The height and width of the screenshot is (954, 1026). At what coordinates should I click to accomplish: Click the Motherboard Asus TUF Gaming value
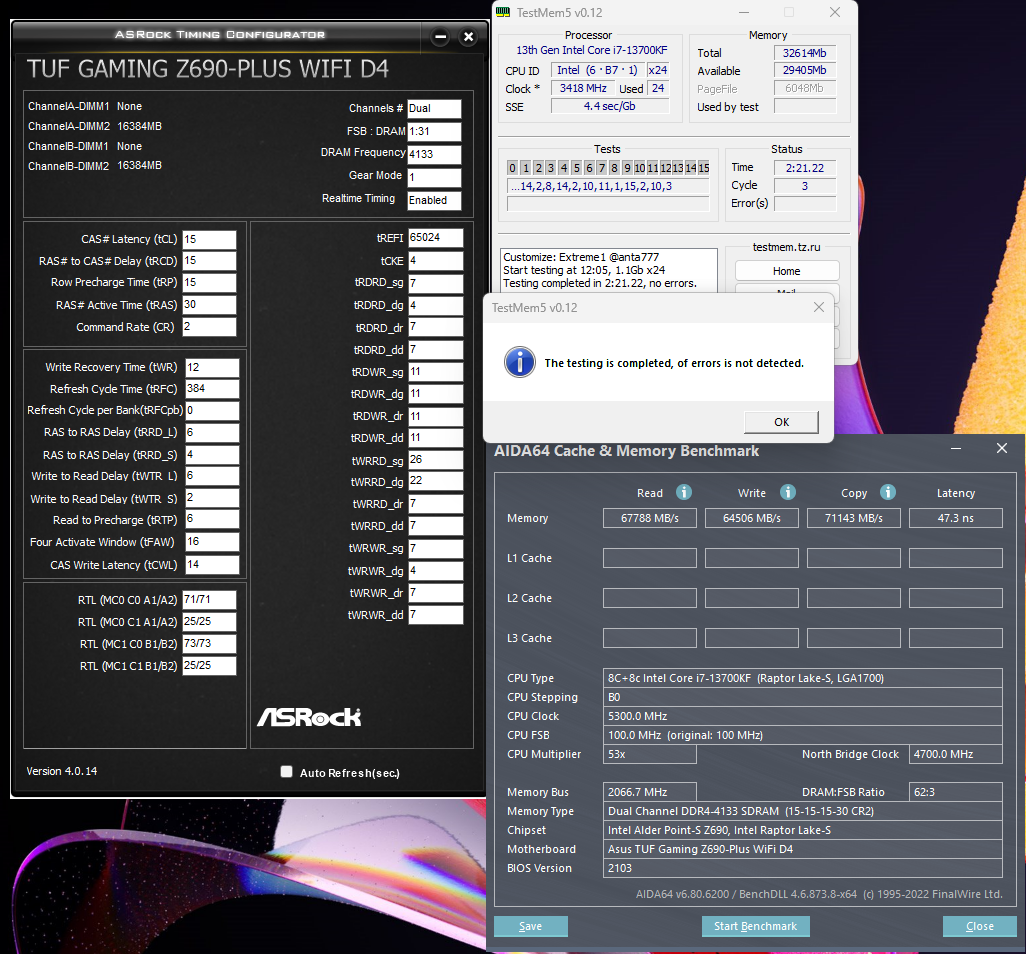point(802,849)
